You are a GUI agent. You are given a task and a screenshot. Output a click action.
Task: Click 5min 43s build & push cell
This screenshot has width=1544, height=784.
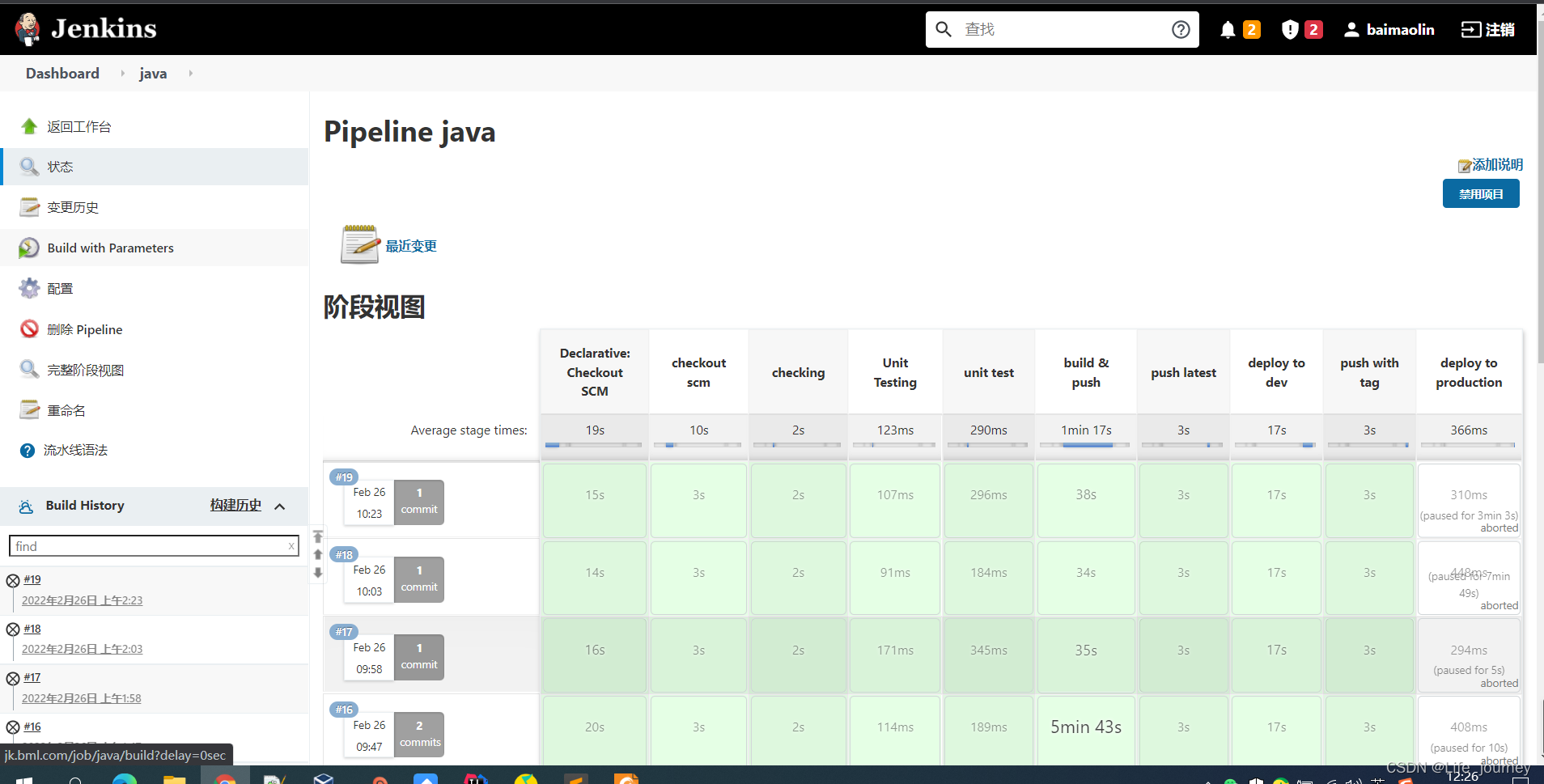(x=1086, y=729)
